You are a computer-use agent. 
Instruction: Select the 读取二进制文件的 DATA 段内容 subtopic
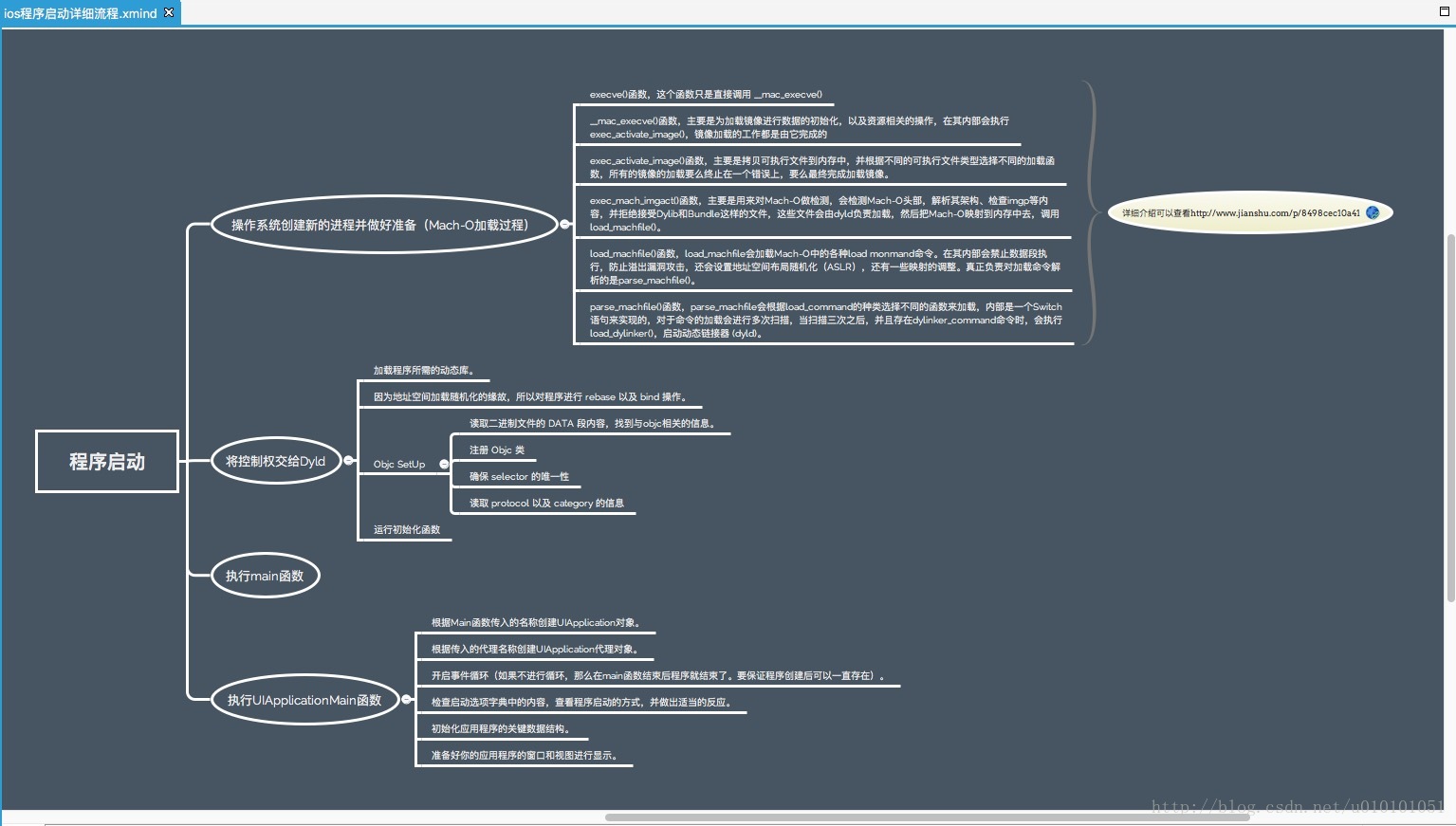(x=593, y=424)
